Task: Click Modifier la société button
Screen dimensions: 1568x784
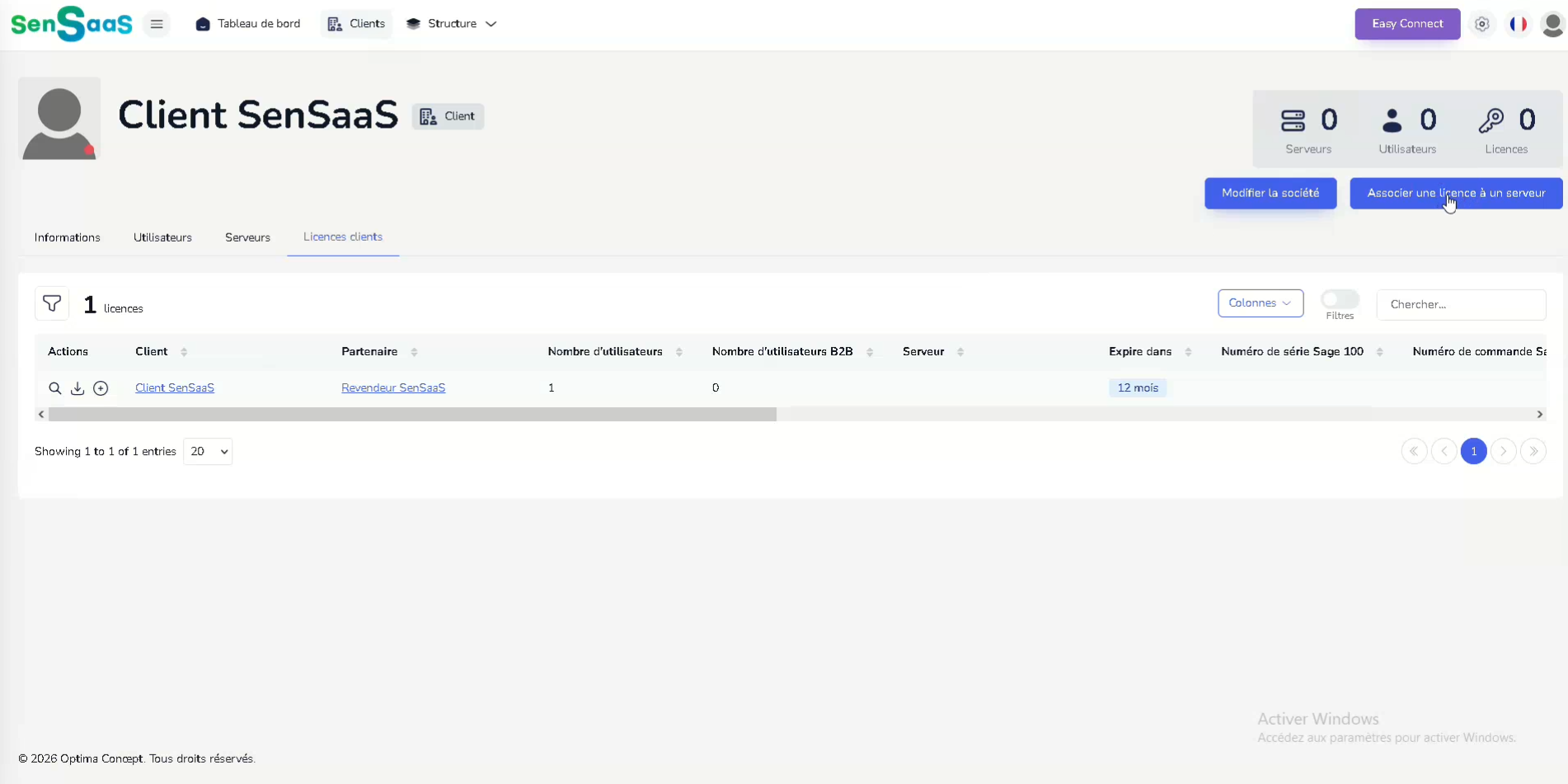Action: [1270, 193]
